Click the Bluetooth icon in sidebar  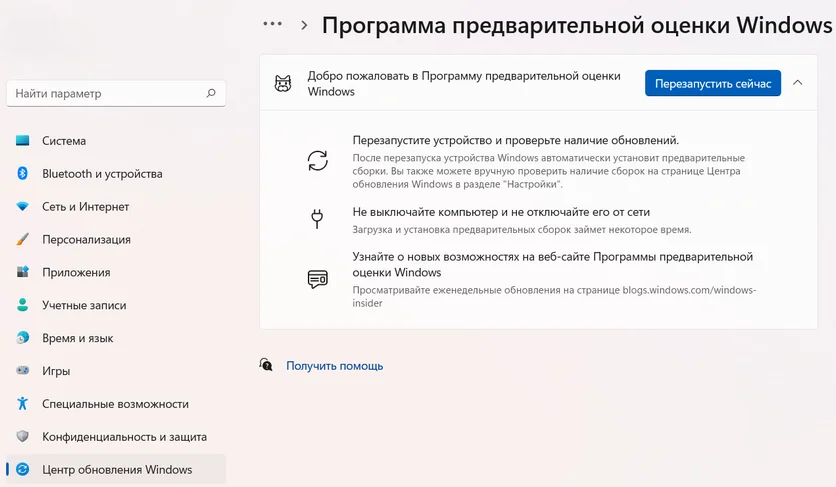click(x=22, y=174)
